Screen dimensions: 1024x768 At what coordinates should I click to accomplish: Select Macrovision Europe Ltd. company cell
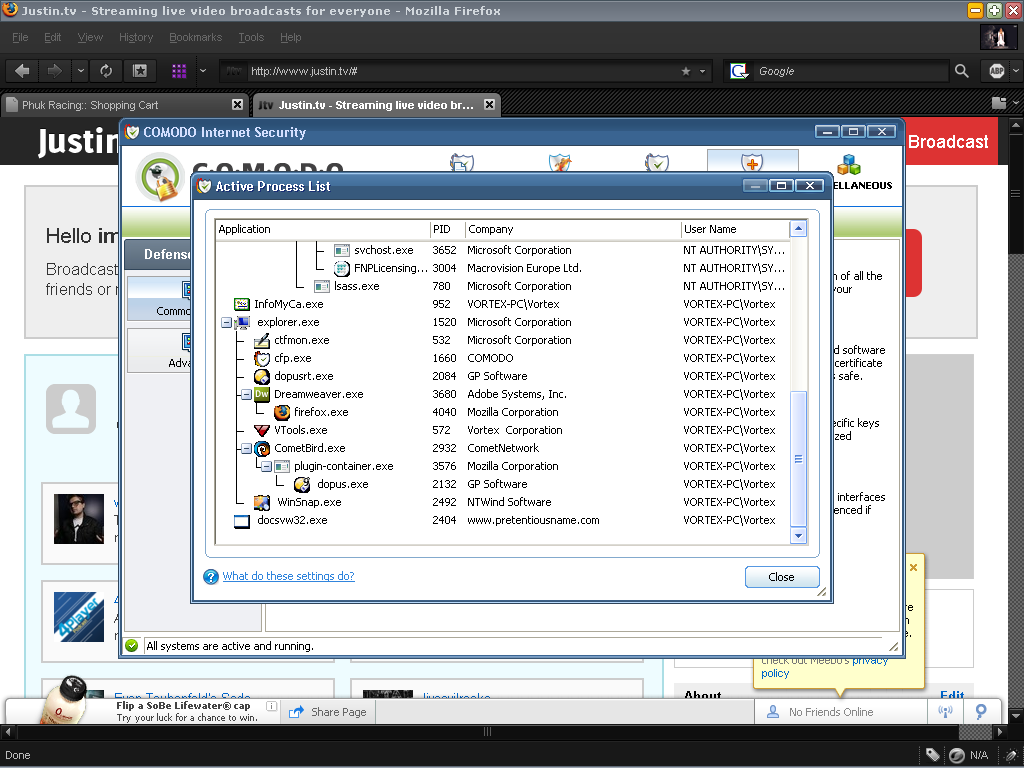point(524,268)
